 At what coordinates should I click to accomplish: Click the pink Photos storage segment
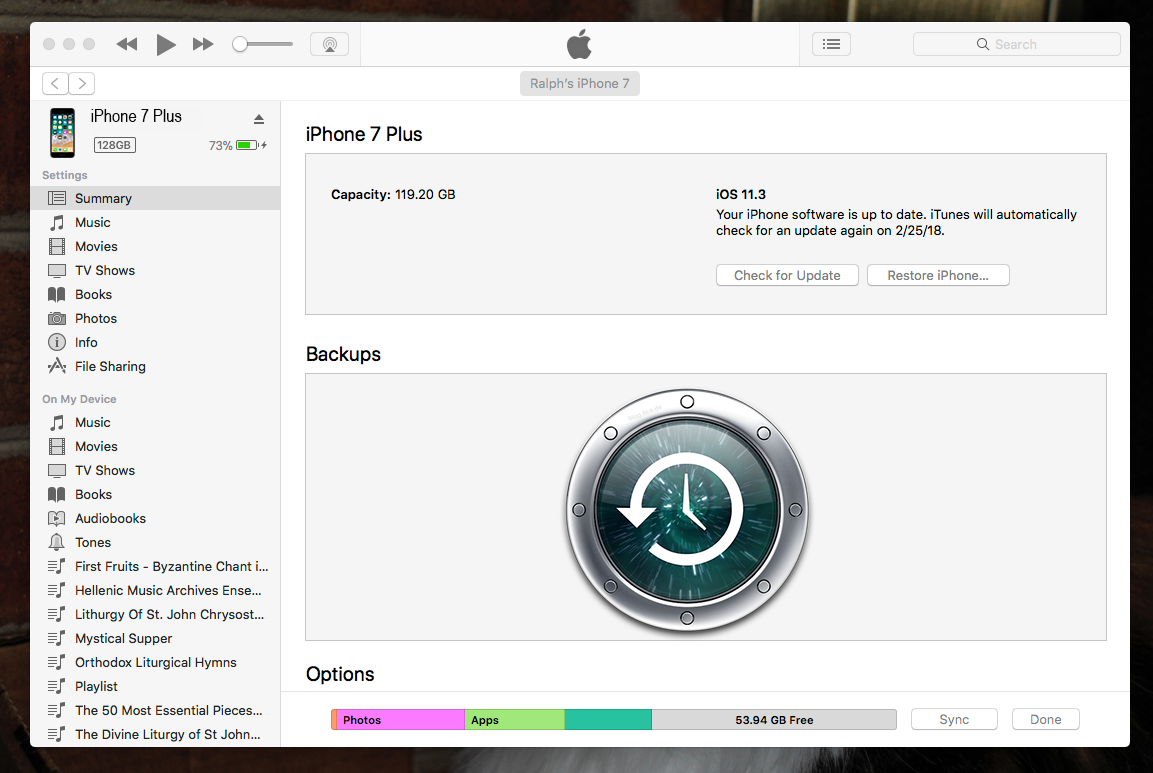tap(401, 720)
